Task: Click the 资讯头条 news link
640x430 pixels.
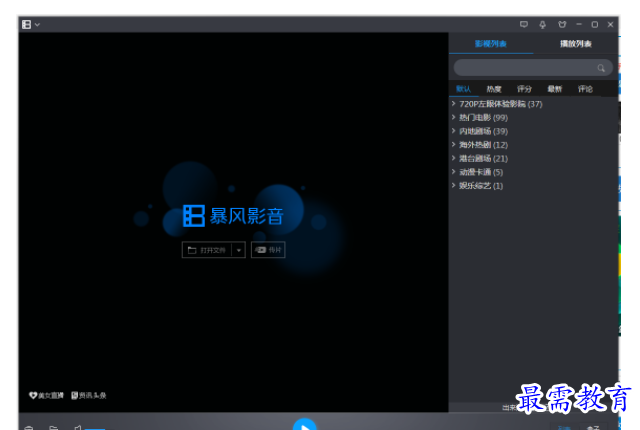Action: pyautogui.click(x=89, y=395)
